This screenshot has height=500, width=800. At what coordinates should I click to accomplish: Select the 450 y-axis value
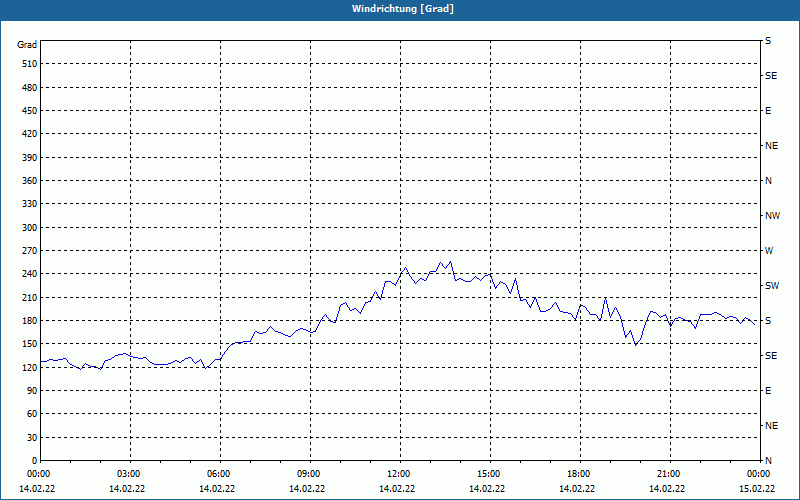(x=30, y=111)
